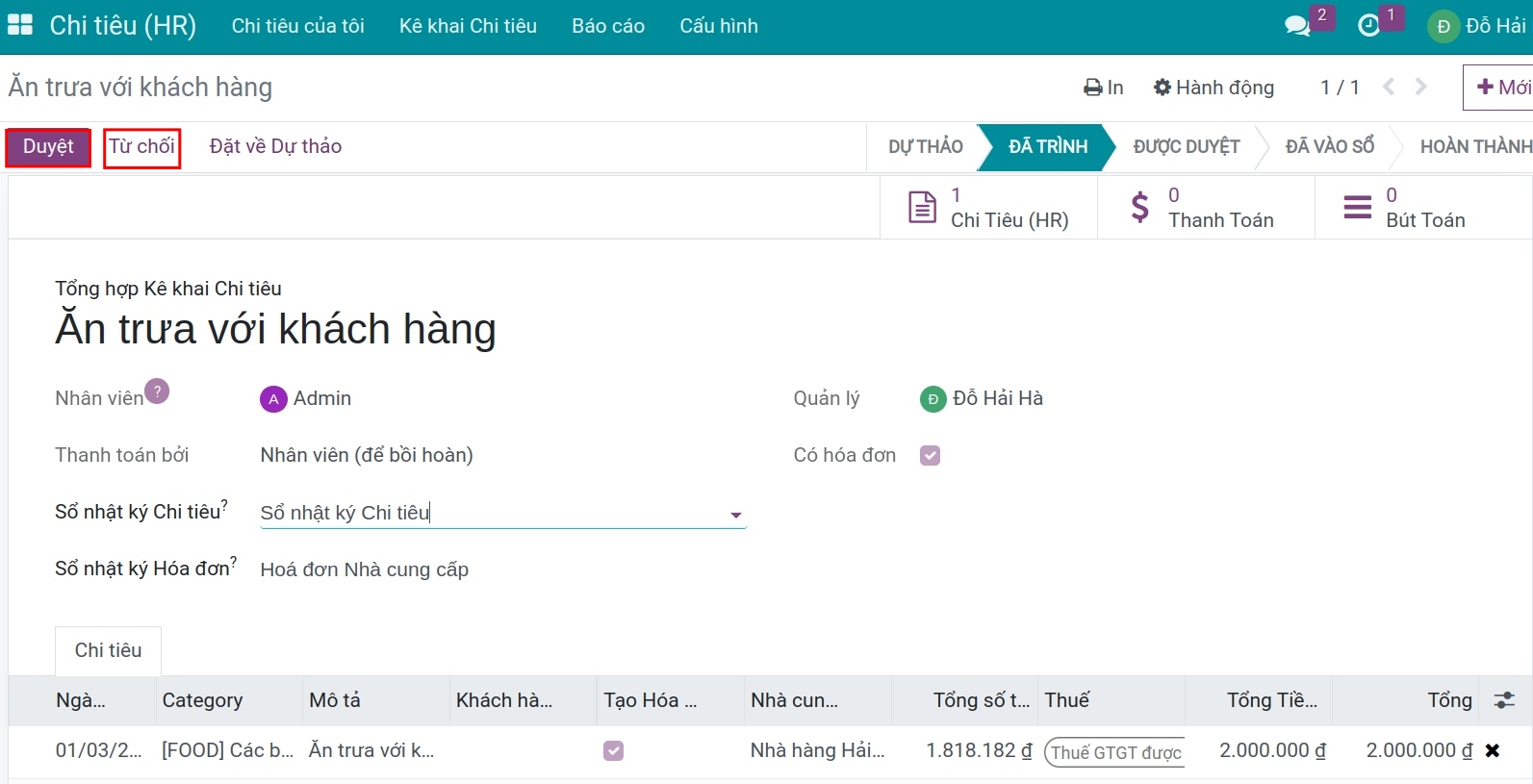Click the Đỗ Hải Hà manager avatar
This screenshot has width=1533, height=784.
[x=933, y=398]
